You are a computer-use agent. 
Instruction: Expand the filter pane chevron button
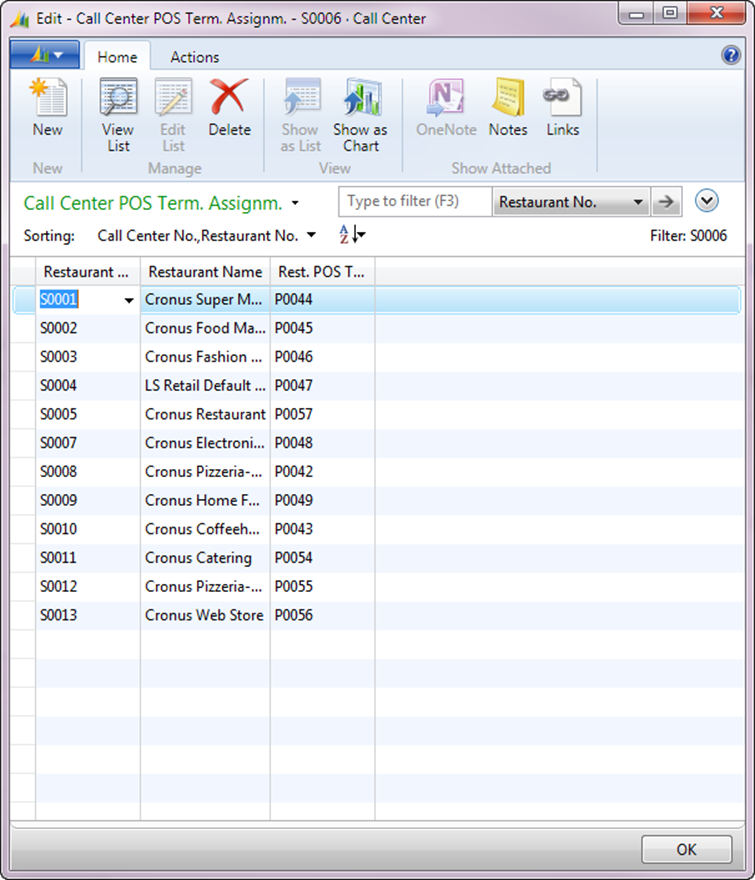(x=707, y=201)
